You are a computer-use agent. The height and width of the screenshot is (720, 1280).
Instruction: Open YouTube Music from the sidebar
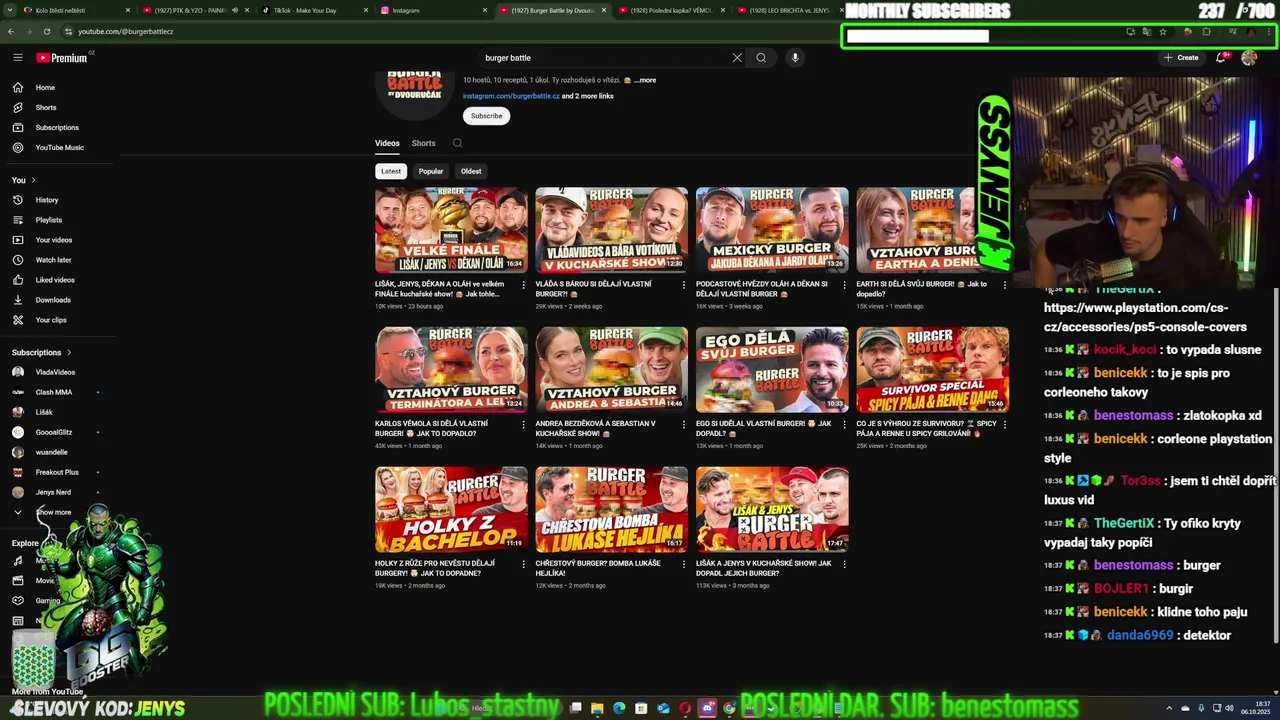point(60,148)
